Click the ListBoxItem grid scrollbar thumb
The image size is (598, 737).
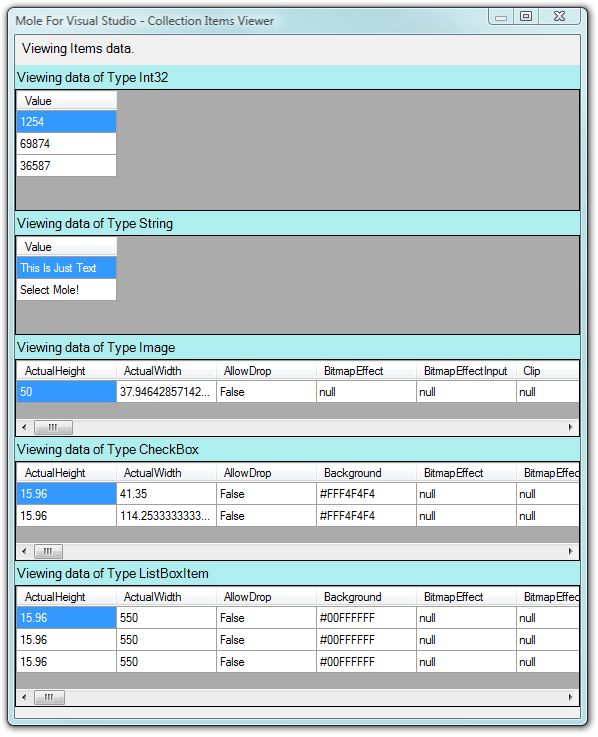point(49,697)
